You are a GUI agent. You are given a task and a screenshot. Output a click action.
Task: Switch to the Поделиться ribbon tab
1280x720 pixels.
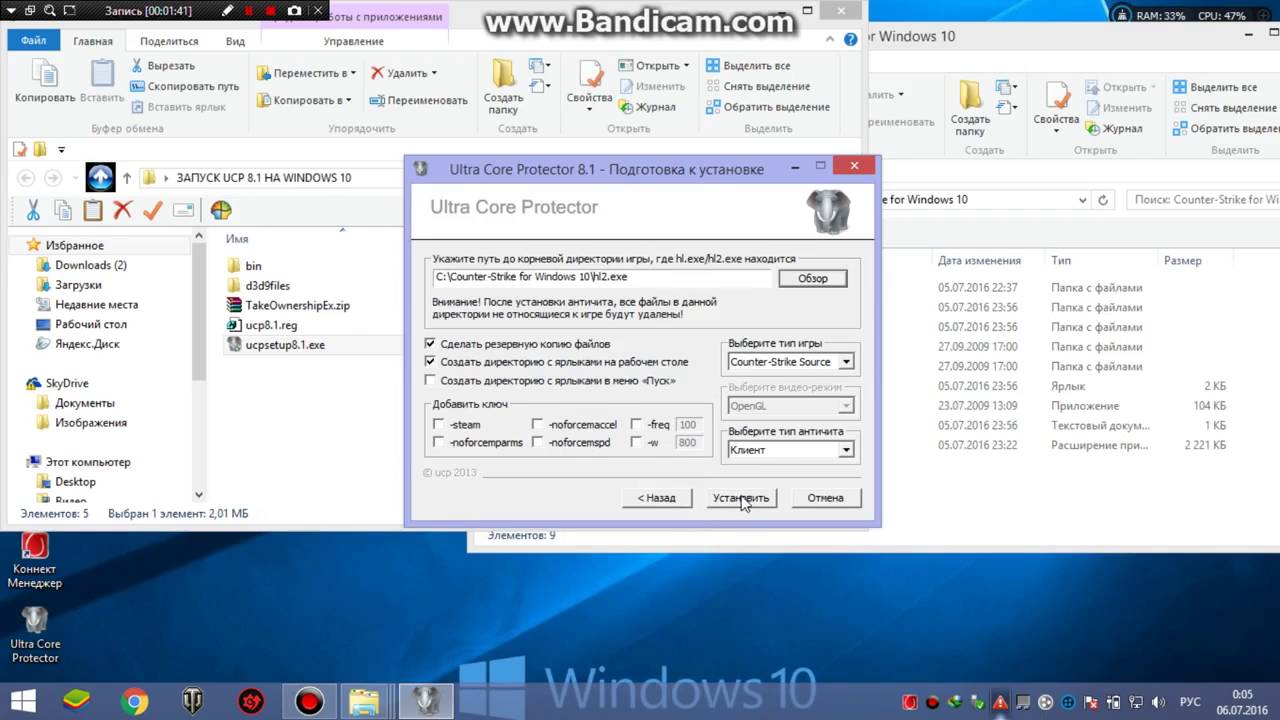pyautogui.click(x=169, y=41)
